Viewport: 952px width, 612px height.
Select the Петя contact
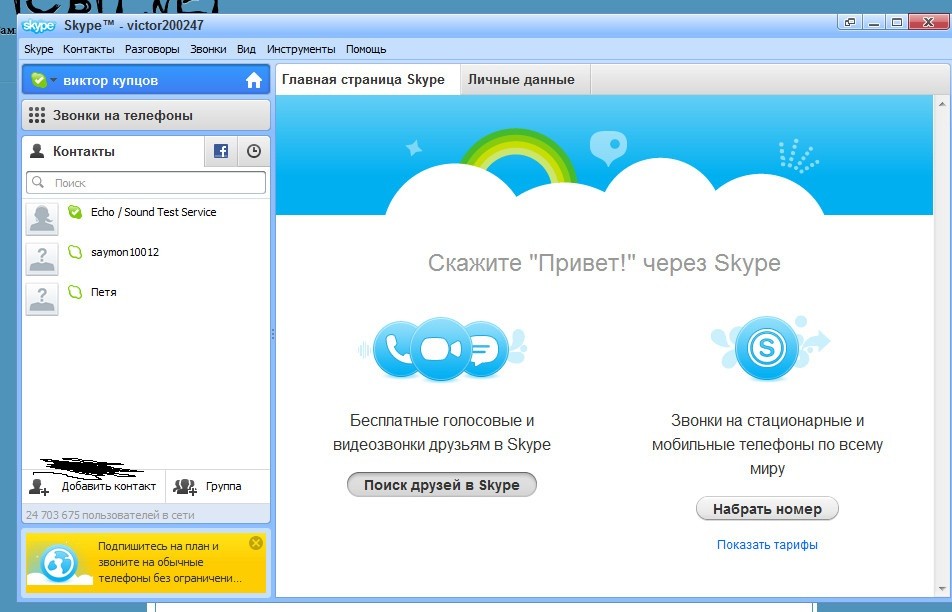(146, 299)
